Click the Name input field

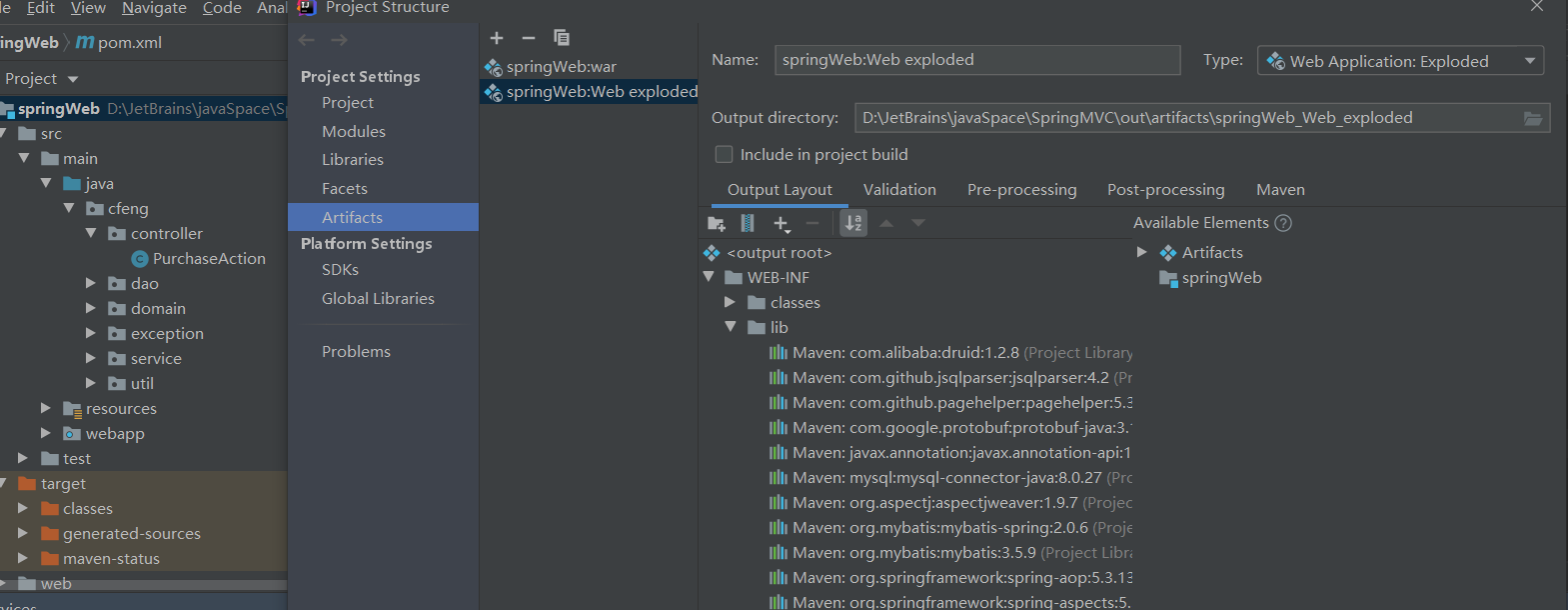coord(977,60)
